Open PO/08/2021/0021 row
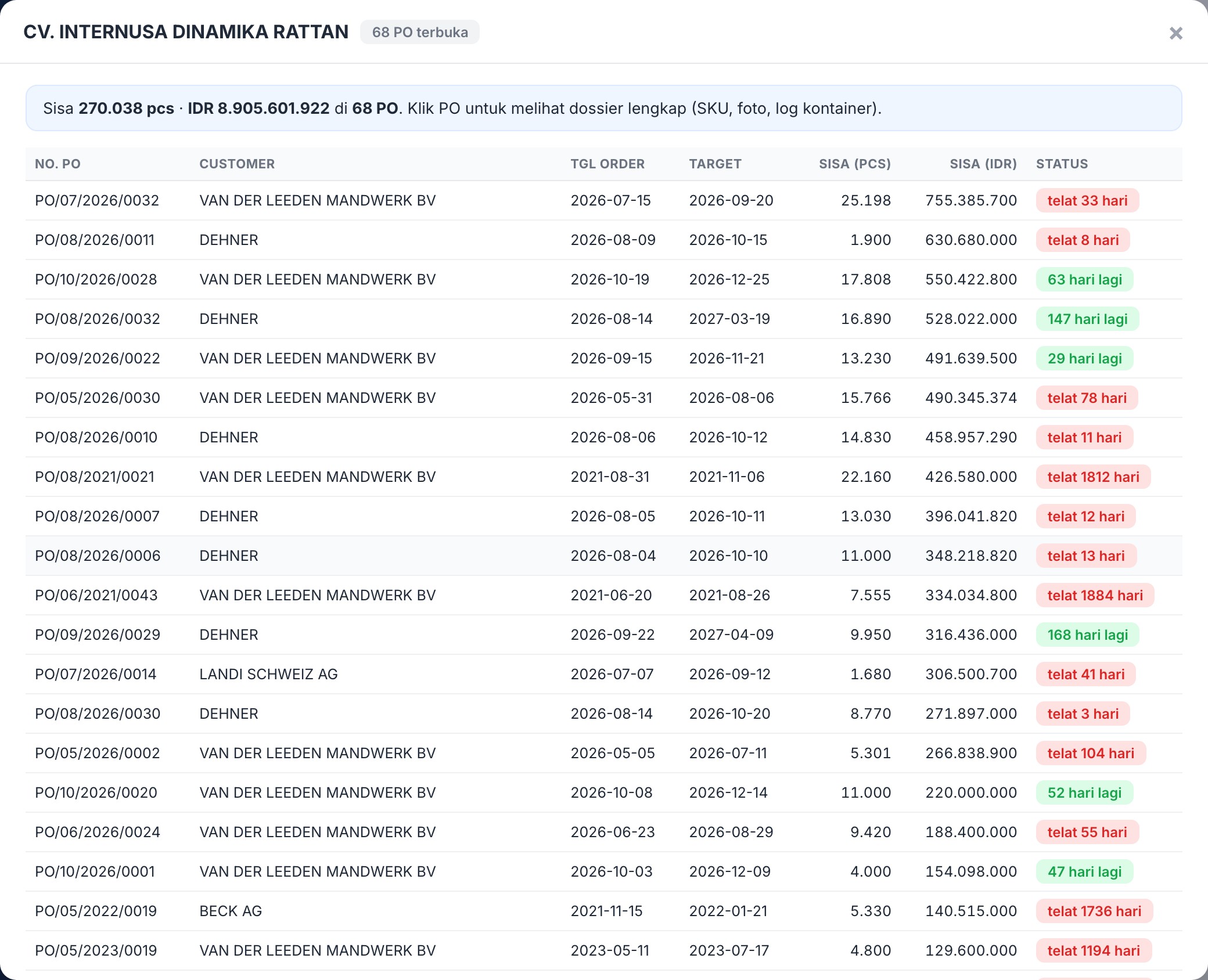This screenshot has width=1208, height=980. coord(604,477)
